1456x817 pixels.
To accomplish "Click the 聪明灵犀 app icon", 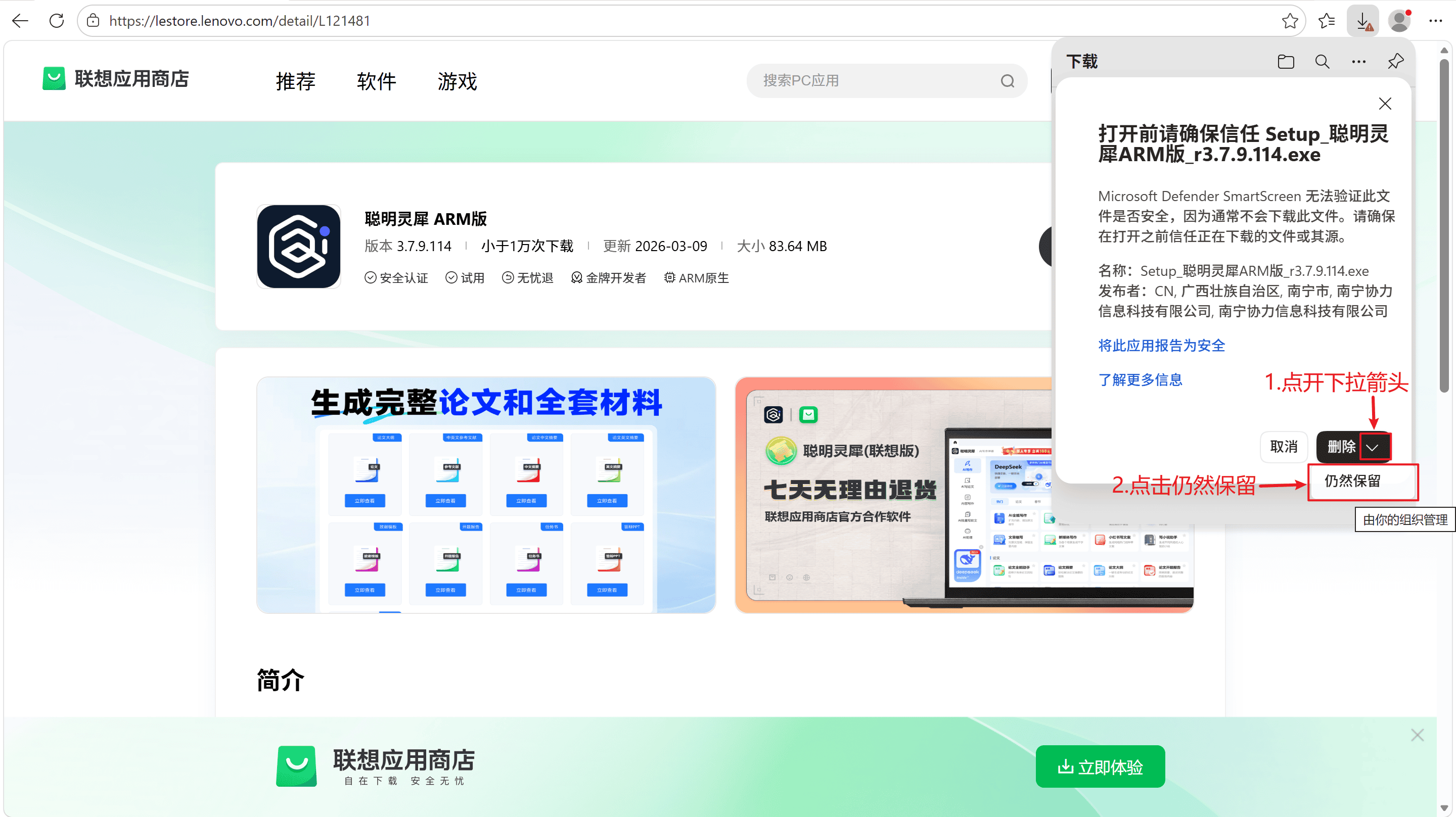I will coord(298,247).
